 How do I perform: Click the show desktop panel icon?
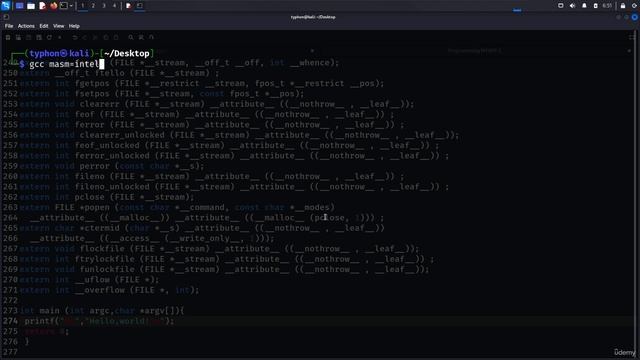coord(19,6)
